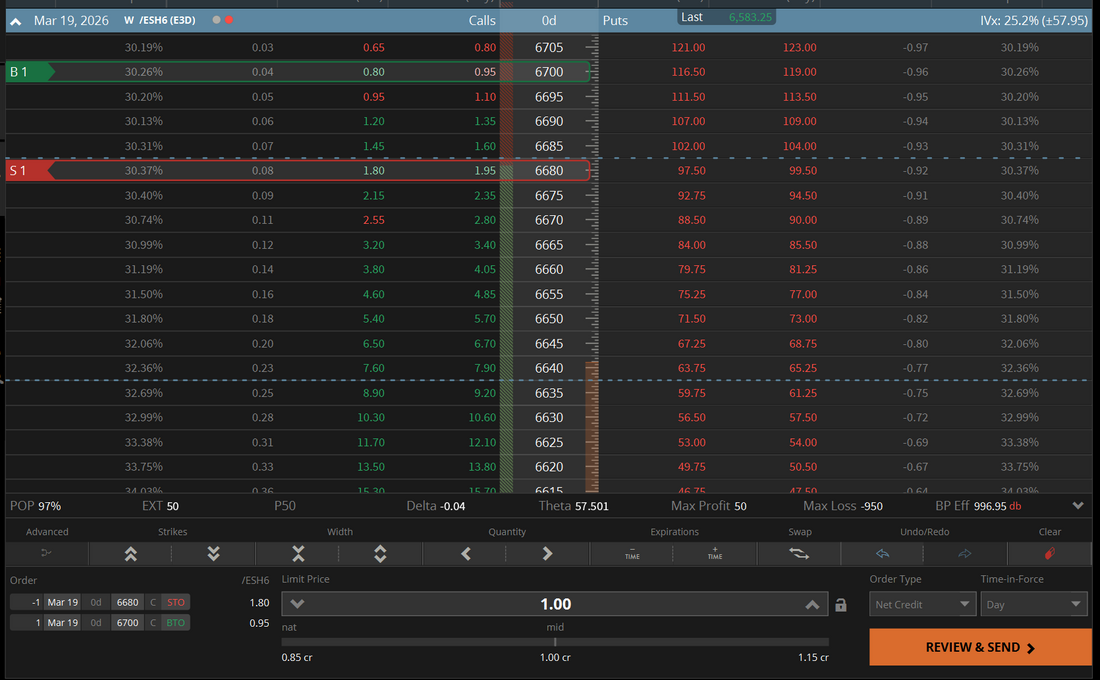
Task: Expand the stats bar chevron beside BP Eff
Action: [x=1077, y=506]
